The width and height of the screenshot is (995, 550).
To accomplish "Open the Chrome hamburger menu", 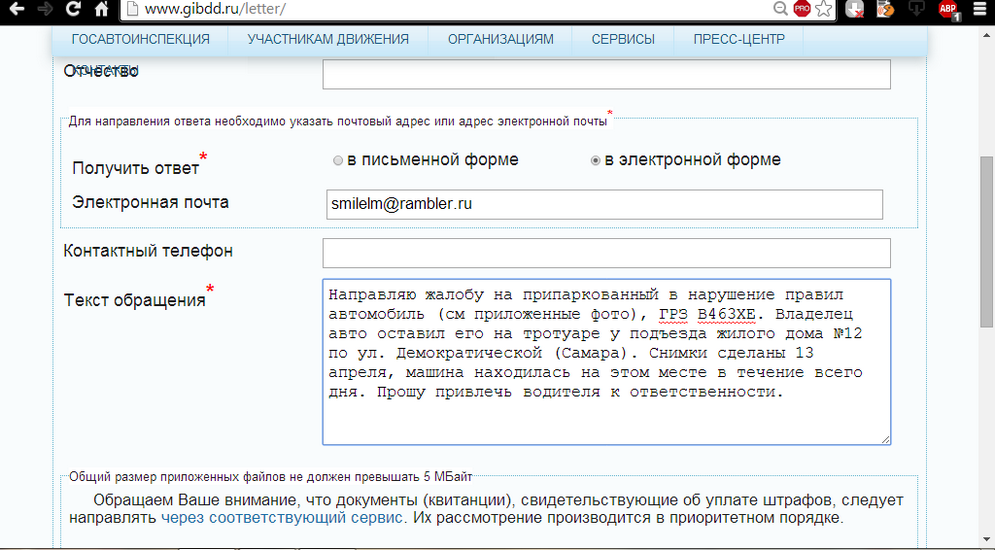I will click(x=980, y=10).
